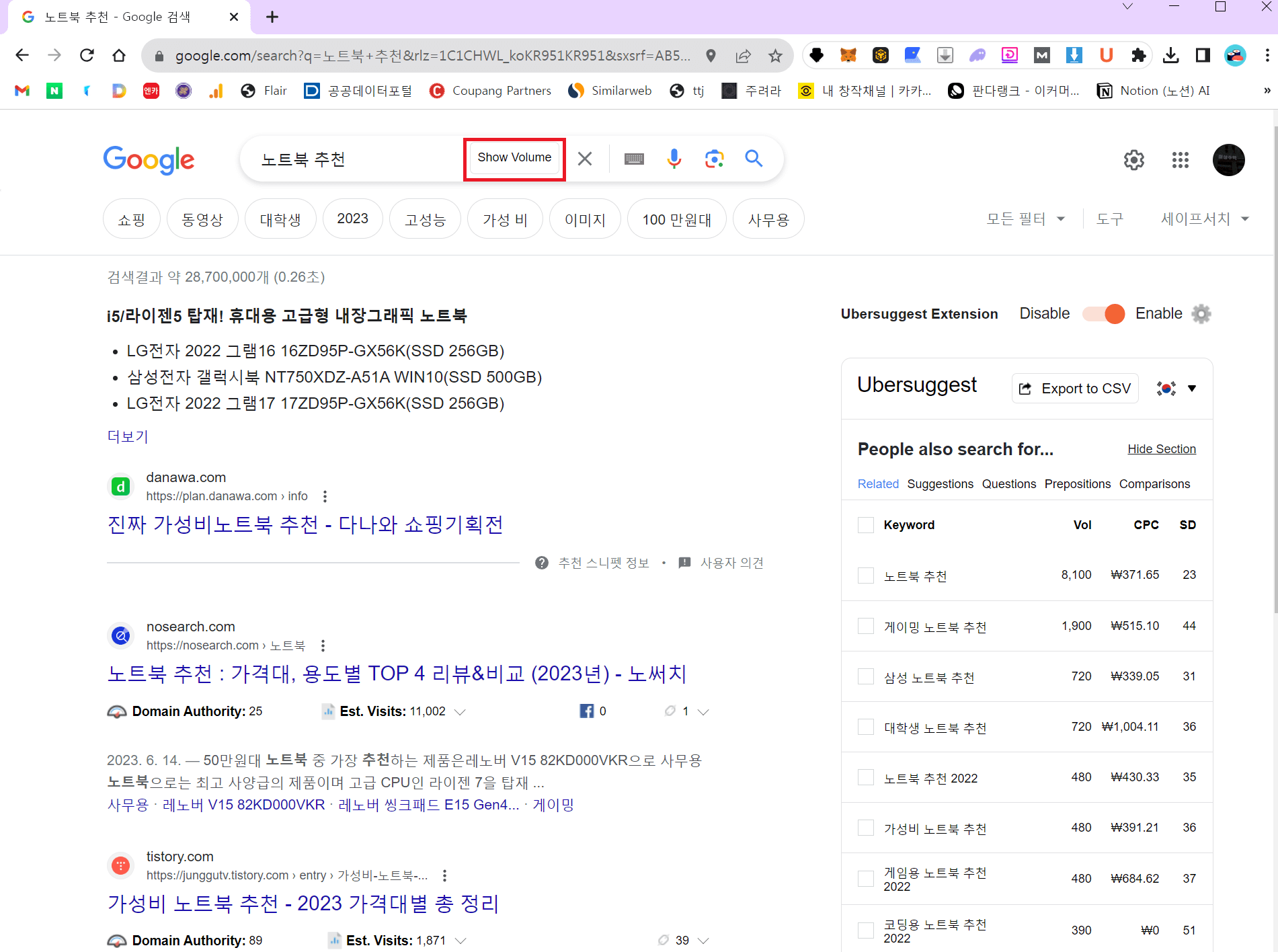Check the 노트북 추천 keyword row
This screenshot has height=952, width=1278.
(x=866, y=576)
